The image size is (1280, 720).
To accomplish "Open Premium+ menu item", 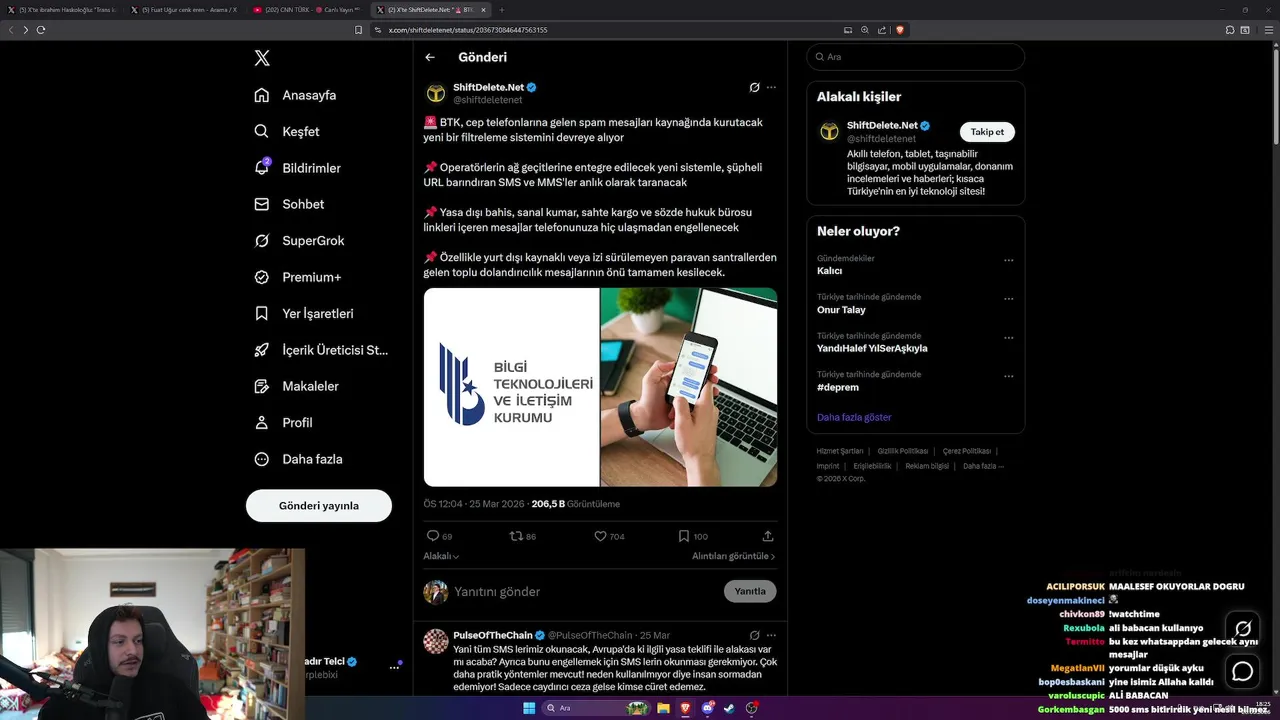I will [297, 277].
